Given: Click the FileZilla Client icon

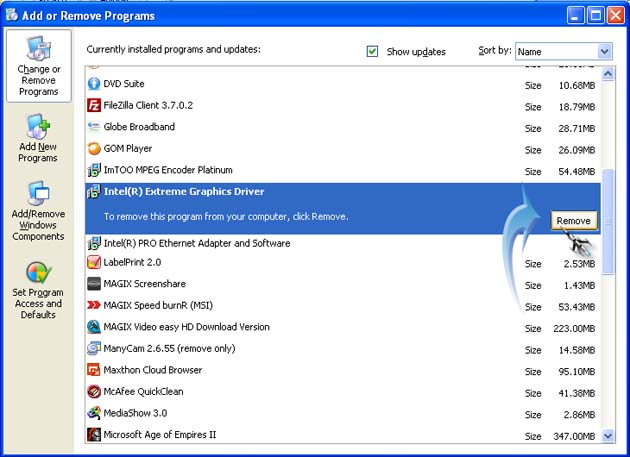Looking at the screenshot, I should click(94, 105).
